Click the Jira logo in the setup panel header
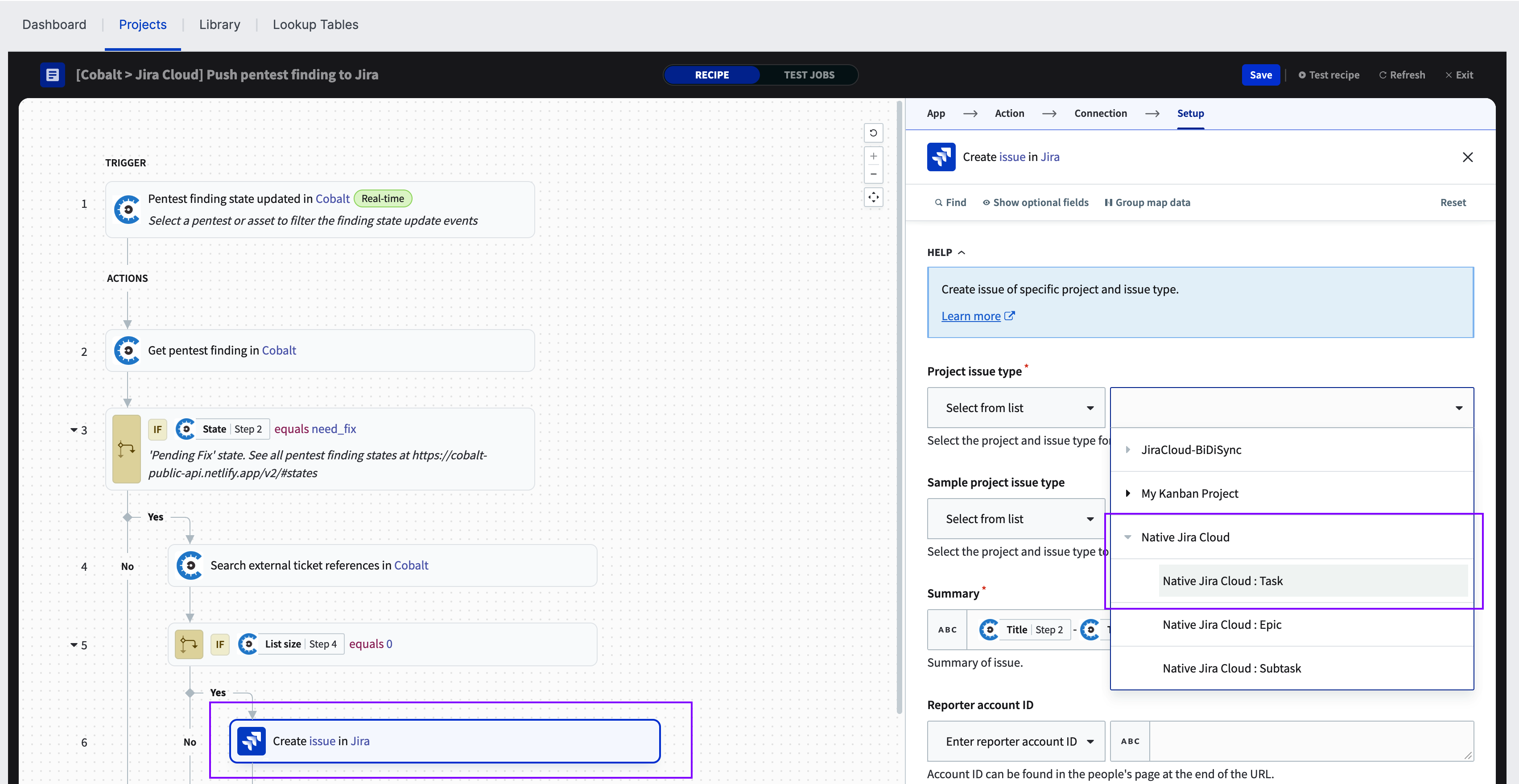1519x784 pixels. pos(941,157)
